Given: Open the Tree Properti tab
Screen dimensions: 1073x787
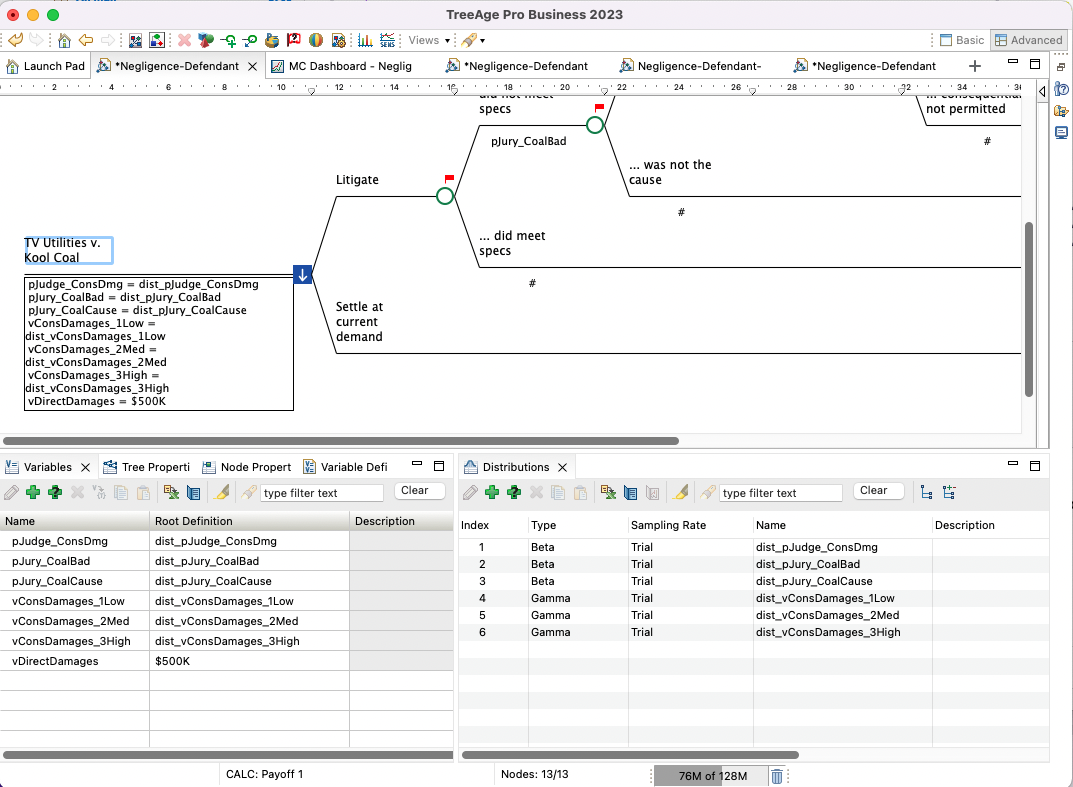Looking at the screenshot, I should [146, 467].
